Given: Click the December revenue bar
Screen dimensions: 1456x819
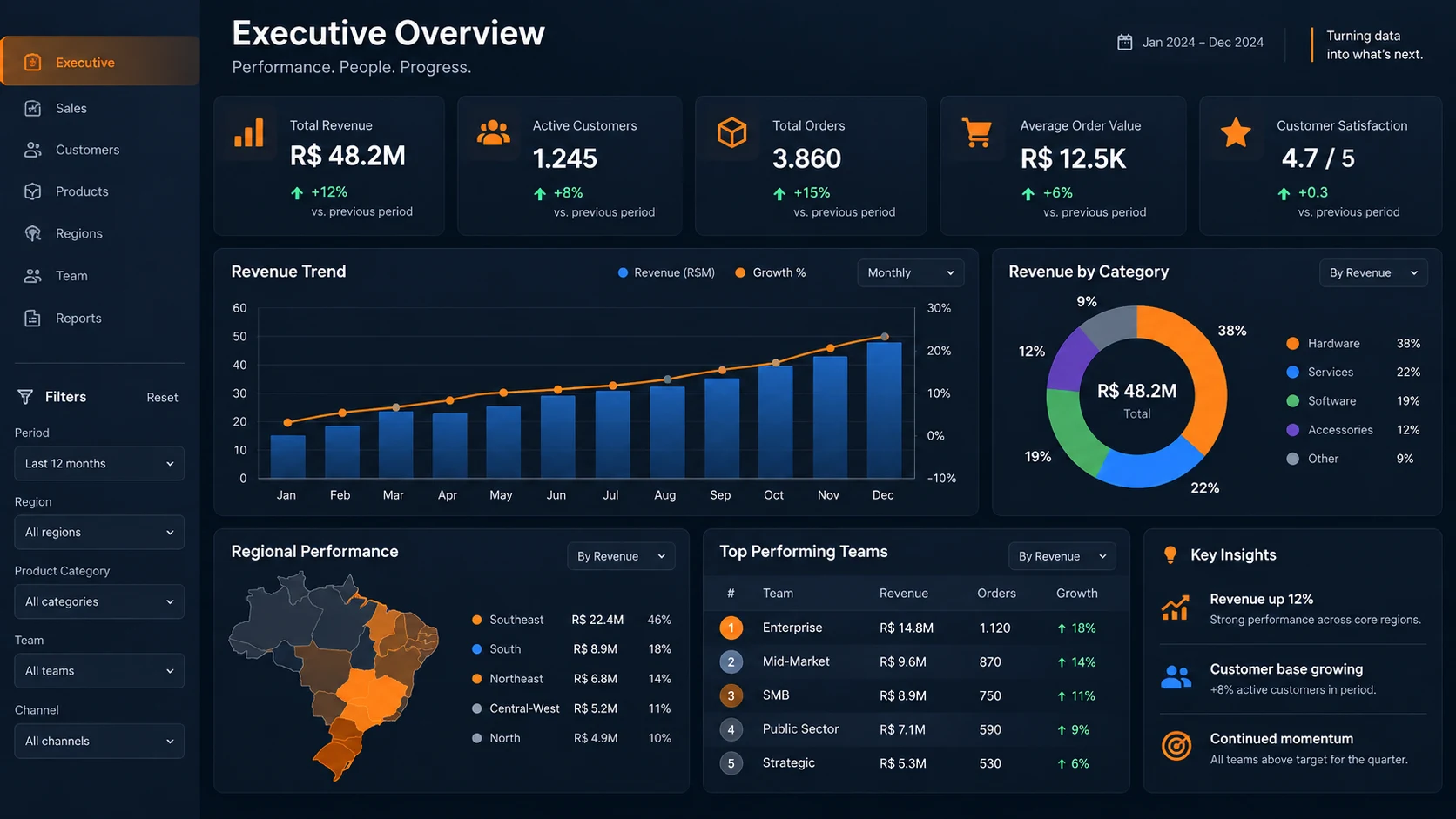Looking at the screenshot, I should pos(884,410).
